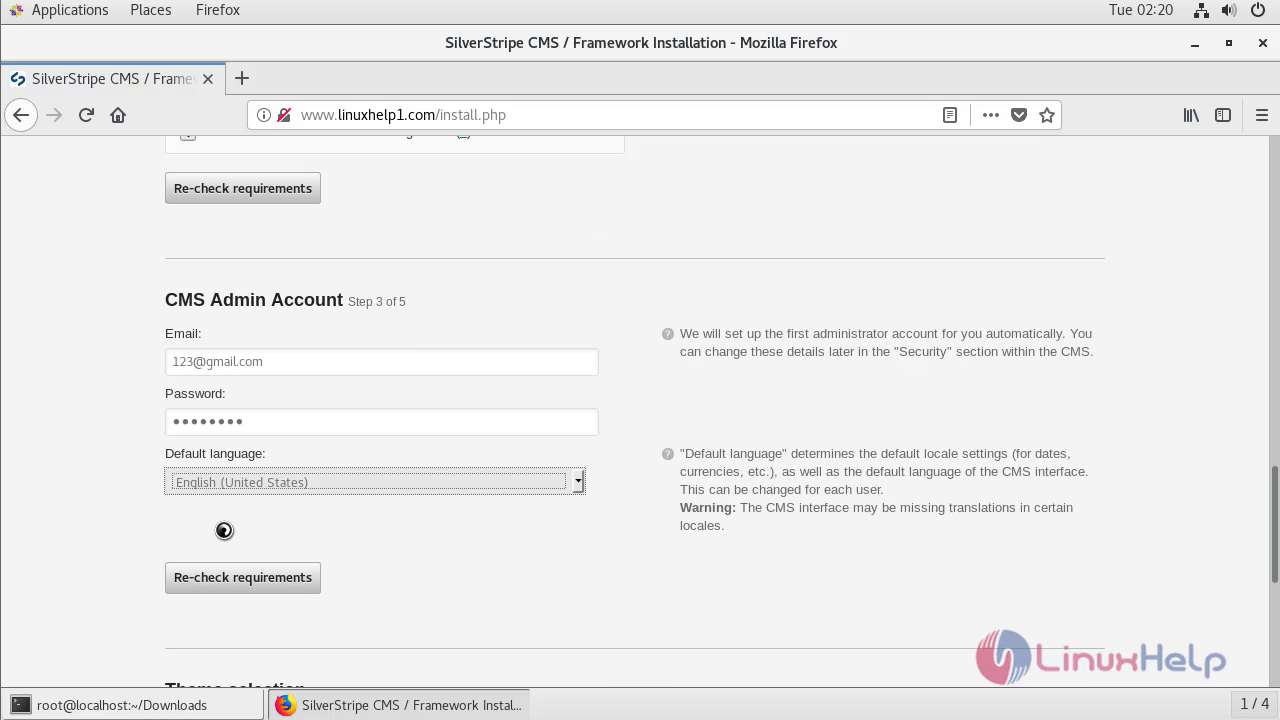Viewport: 1280px width, 720px height.
Task: Show sidebars button
Action: click(1223, 115)
